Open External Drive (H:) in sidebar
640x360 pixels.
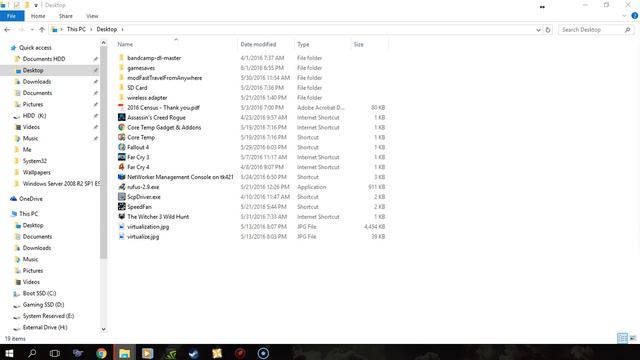[45, 327]
